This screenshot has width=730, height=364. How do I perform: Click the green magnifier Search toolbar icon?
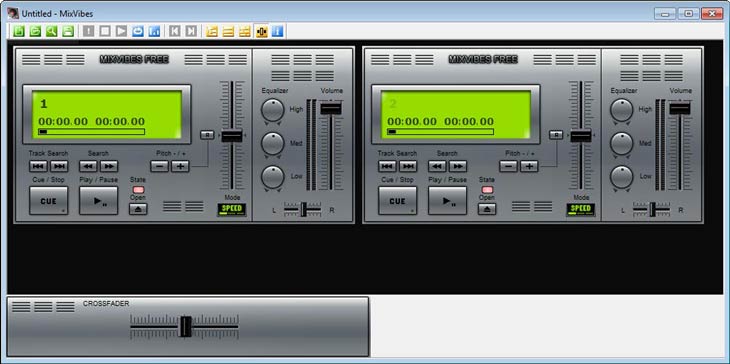coord(52,31)
